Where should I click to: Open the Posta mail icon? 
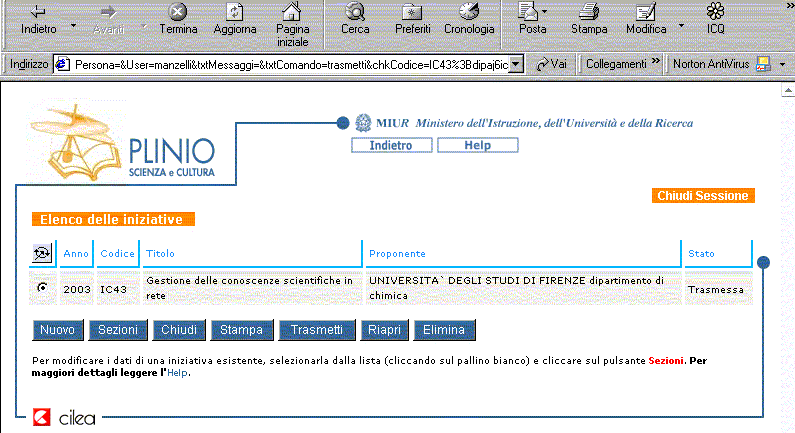pos(528,11)
